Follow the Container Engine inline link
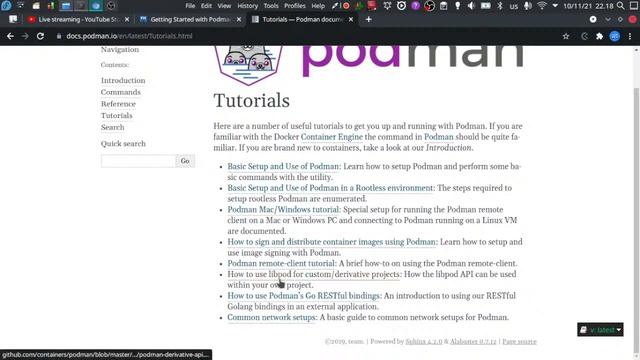This screenshot has height=360, width=640. 331,137
